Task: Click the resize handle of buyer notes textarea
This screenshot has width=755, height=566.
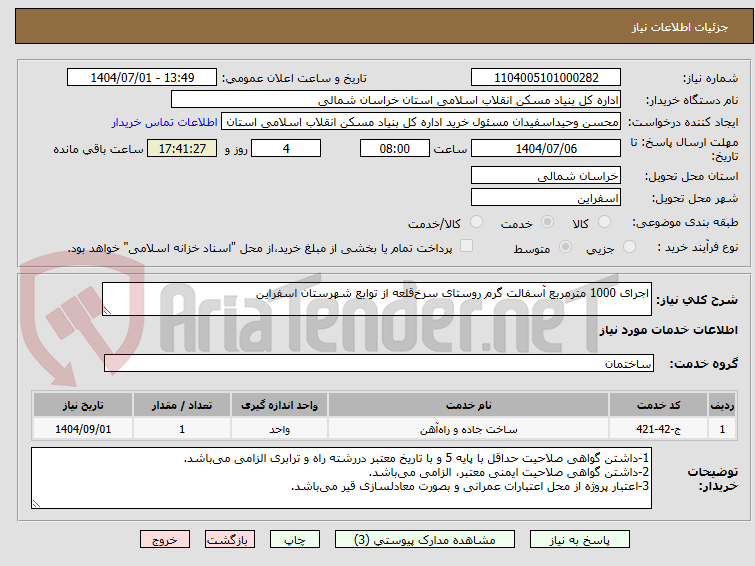Action: [x=36, y=504]
